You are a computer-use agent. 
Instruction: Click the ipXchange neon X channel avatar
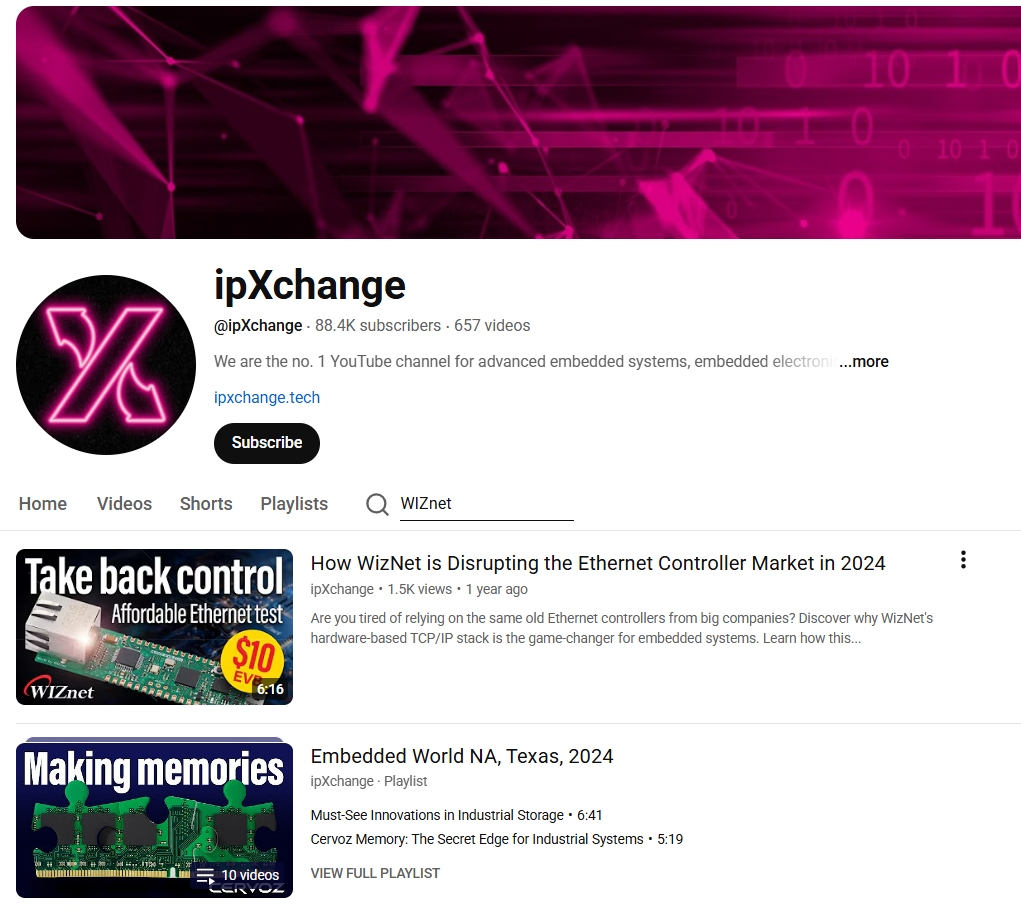[x=106, y=365]
